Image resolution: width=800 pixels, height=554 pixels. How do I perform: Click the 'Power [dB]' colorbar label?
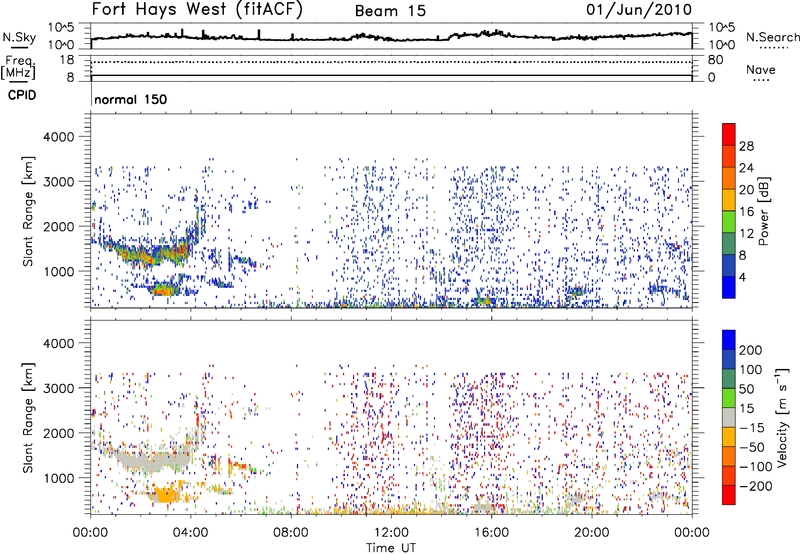click(x=763, y=211)
